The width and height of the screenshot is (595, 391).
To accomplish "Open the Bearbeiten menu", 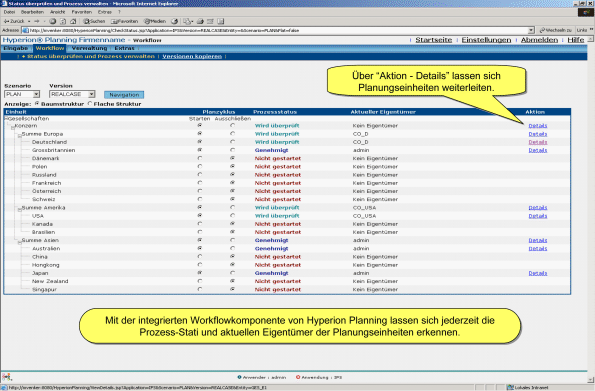I will (x=32, y=12).
